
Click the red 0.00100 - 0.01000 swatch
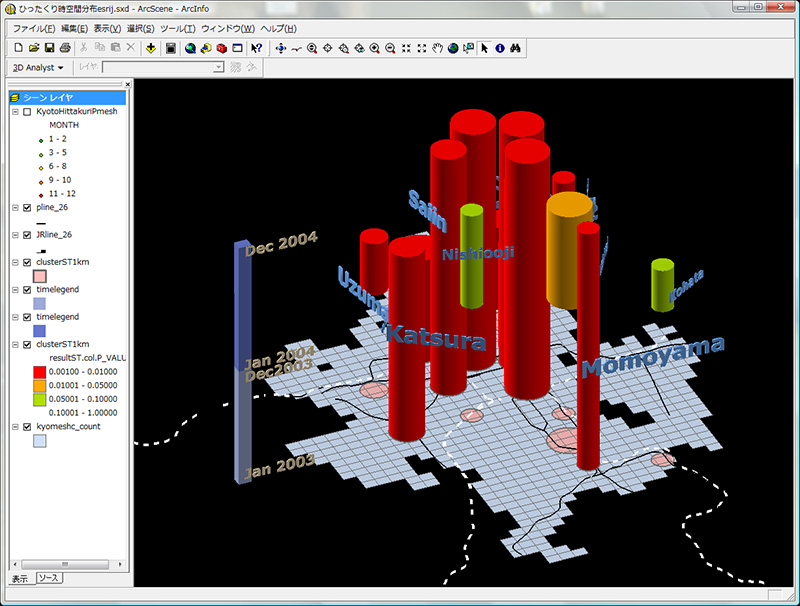40,370
